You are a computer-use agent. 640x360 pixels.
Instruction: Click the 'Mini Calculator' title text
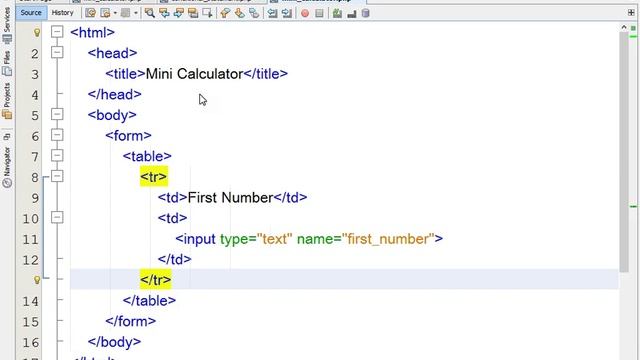[x=194, y=74]
